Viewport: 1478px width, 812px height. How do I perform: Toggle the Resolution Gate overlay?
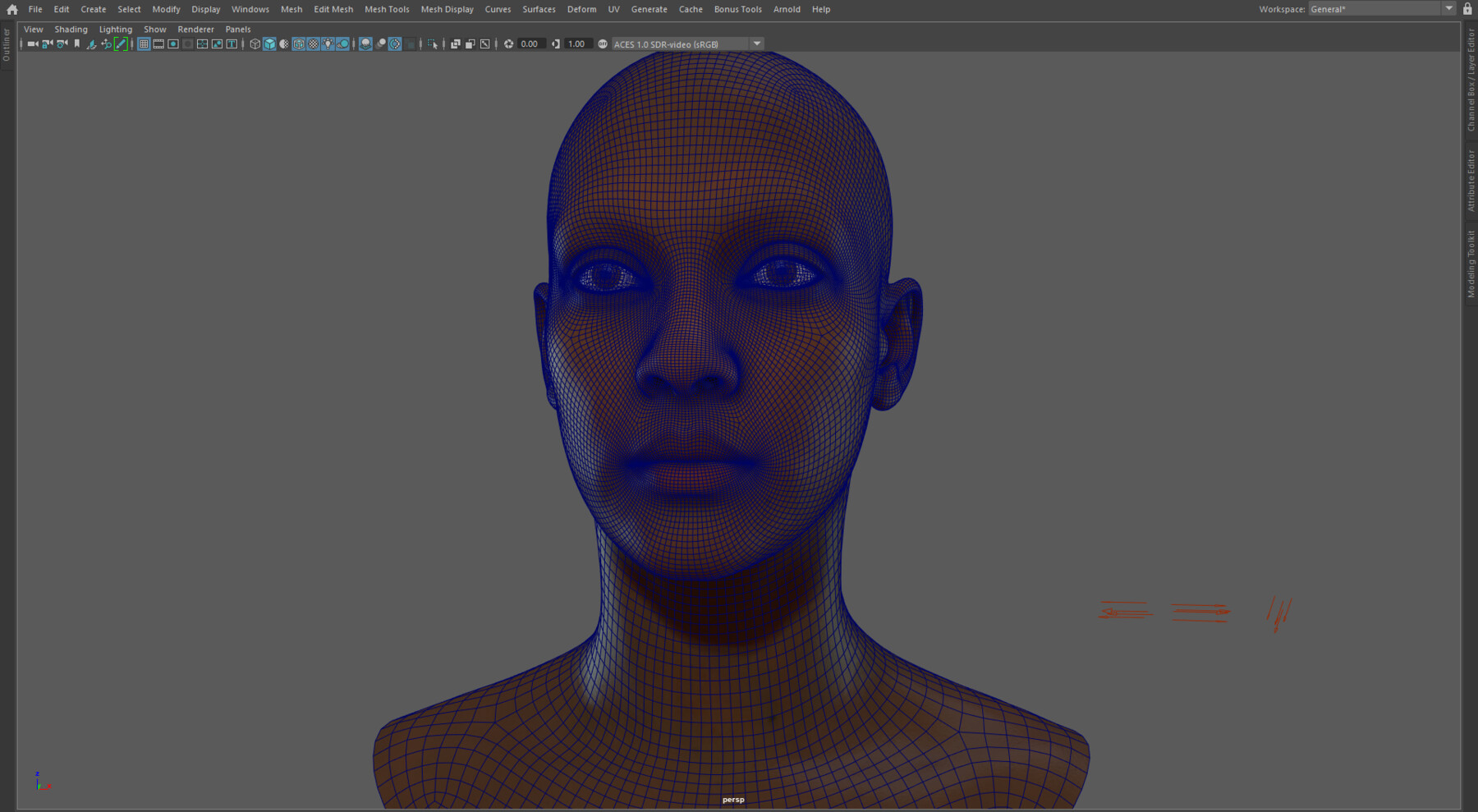173,44
